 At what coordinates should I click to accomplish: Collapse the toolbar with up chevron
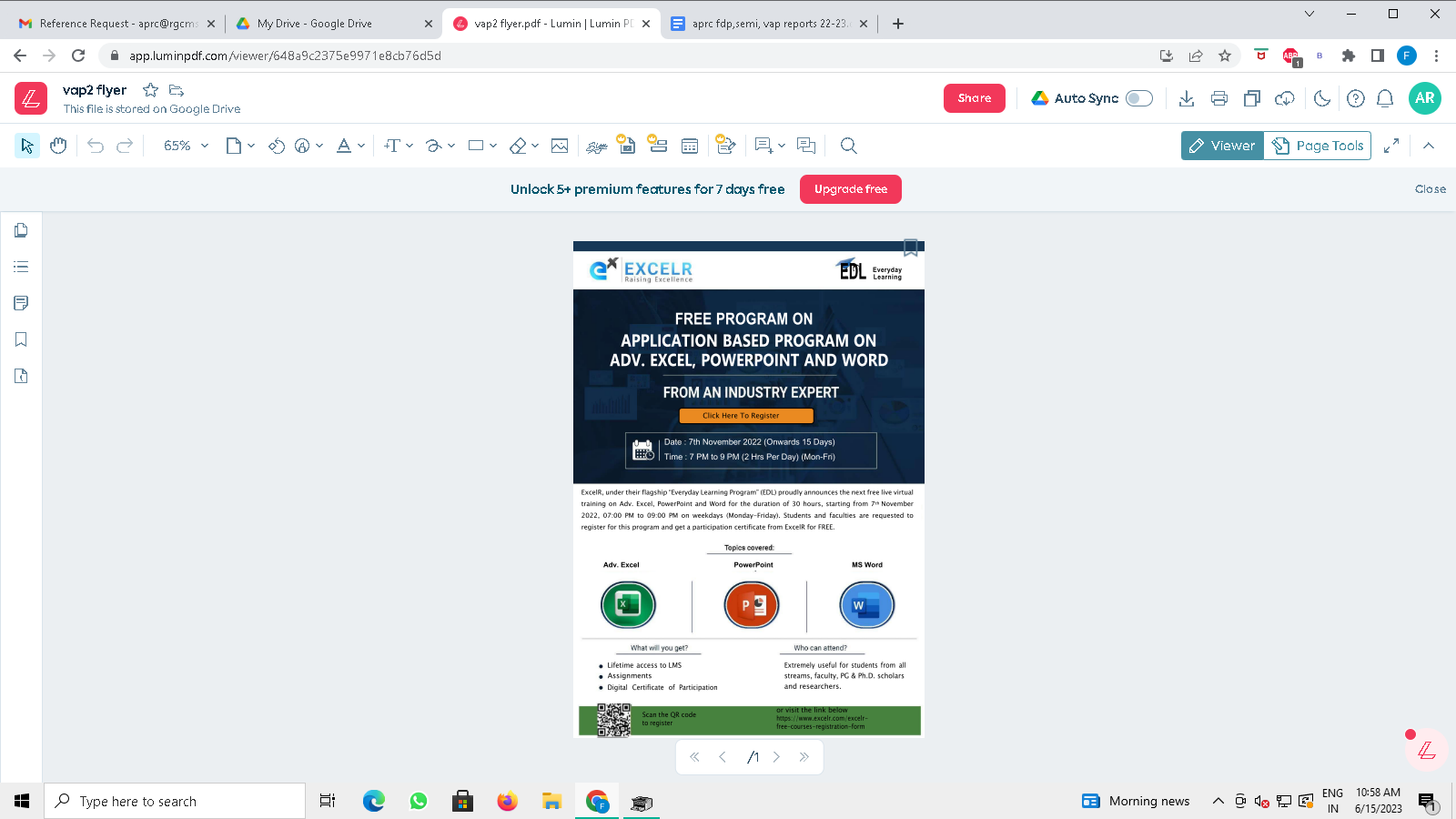coord(1429,146)
